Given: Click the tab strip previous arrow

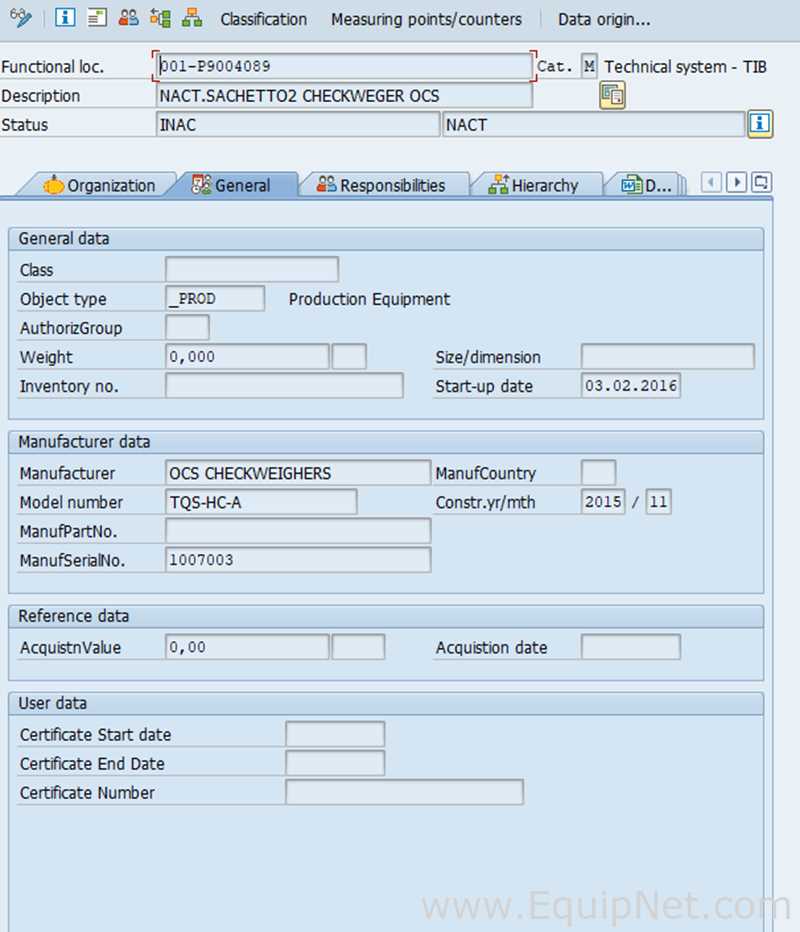Looking at the screenshot, I should pos(711,182).
